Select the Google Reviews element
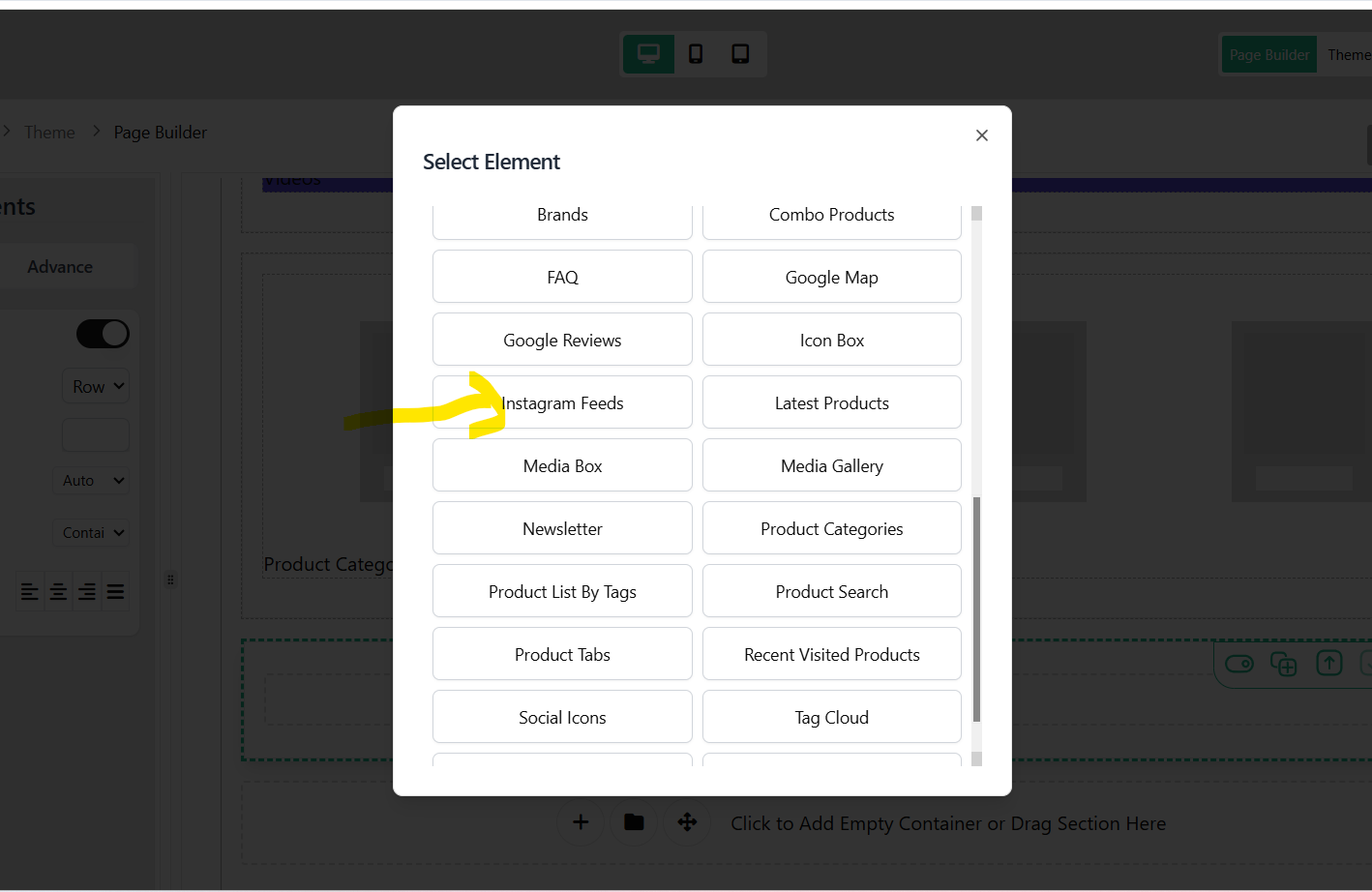Screen dimensions: 1372x892 coord(562,340)
